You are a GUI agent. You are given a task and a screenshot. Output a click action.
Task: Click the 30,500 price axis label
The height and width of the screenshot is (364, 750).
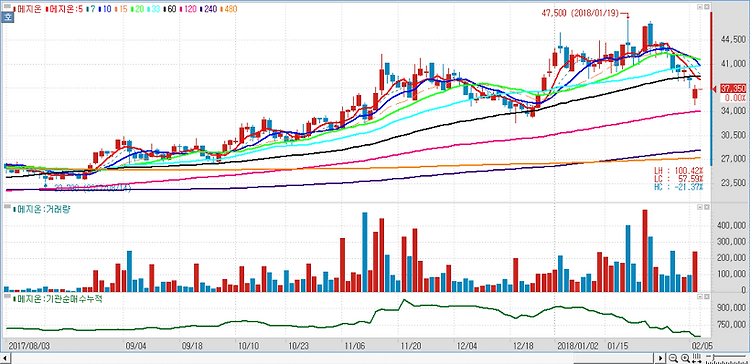[x=734, y=135]
